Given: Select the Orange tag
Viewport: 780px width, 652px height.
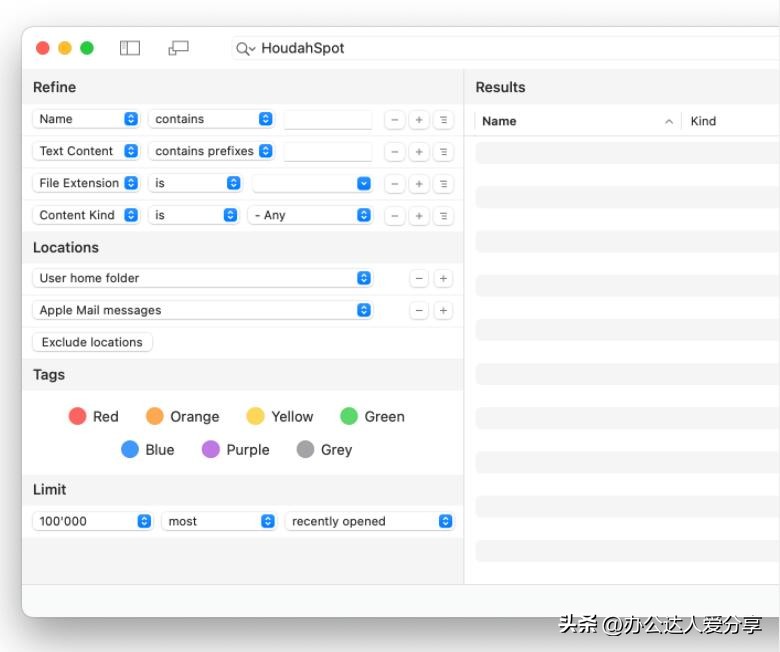Looking at the screenshot, I should (x=183, y=416).
